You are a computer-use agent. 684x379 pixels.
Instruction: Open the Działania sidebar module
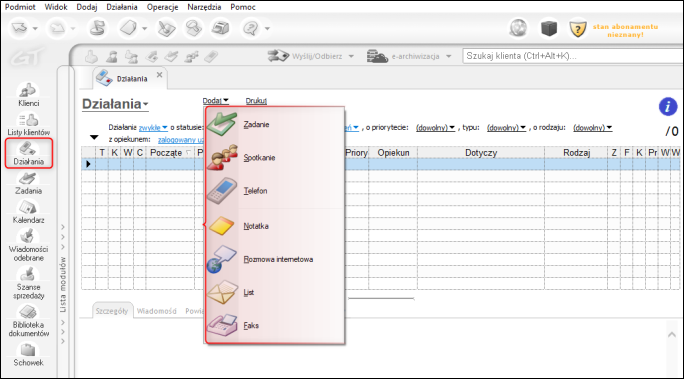tap(28, 154)
